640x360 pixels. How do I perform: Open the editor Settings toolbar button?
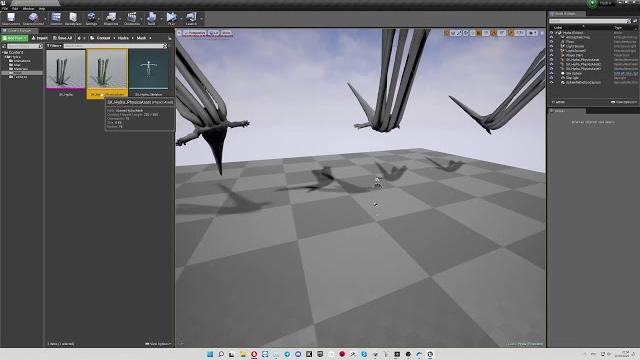91,18
